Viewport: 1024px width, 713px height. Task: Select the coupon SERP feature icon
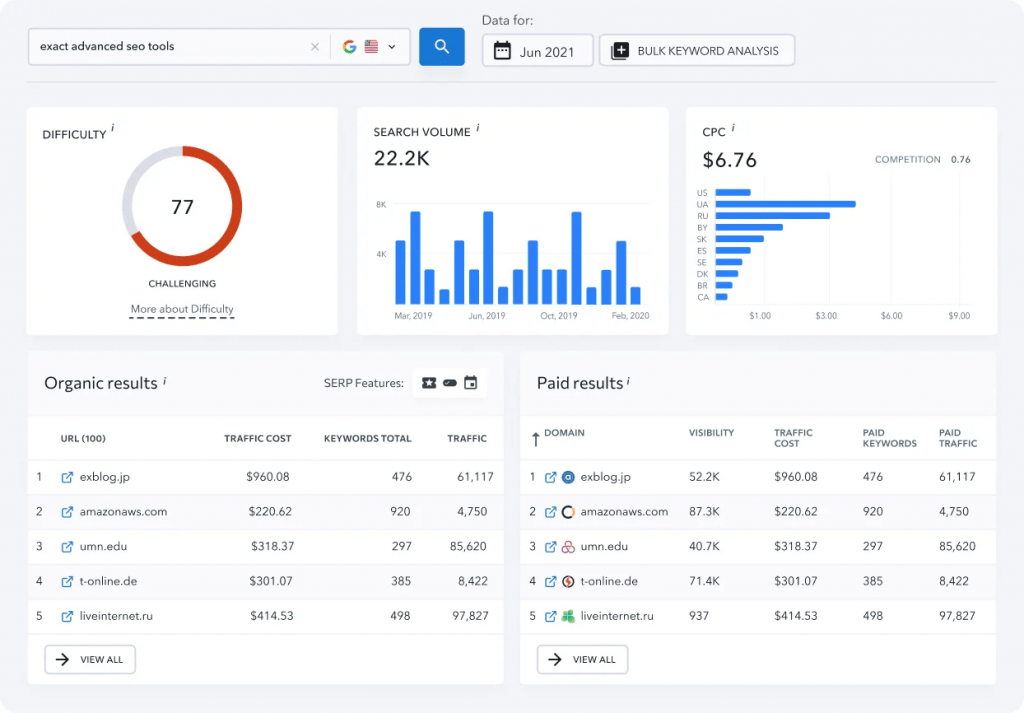(x=429, y=382)
